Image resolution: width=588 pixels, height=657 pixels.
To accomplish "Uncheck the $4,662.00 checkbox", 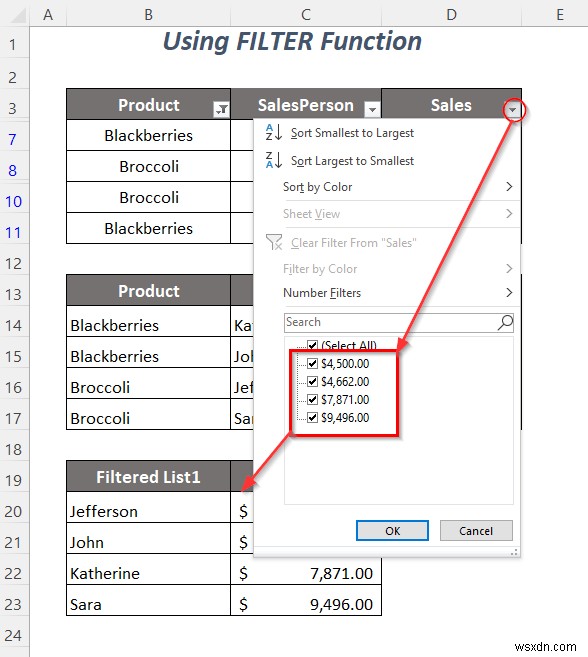I will 312,381.
